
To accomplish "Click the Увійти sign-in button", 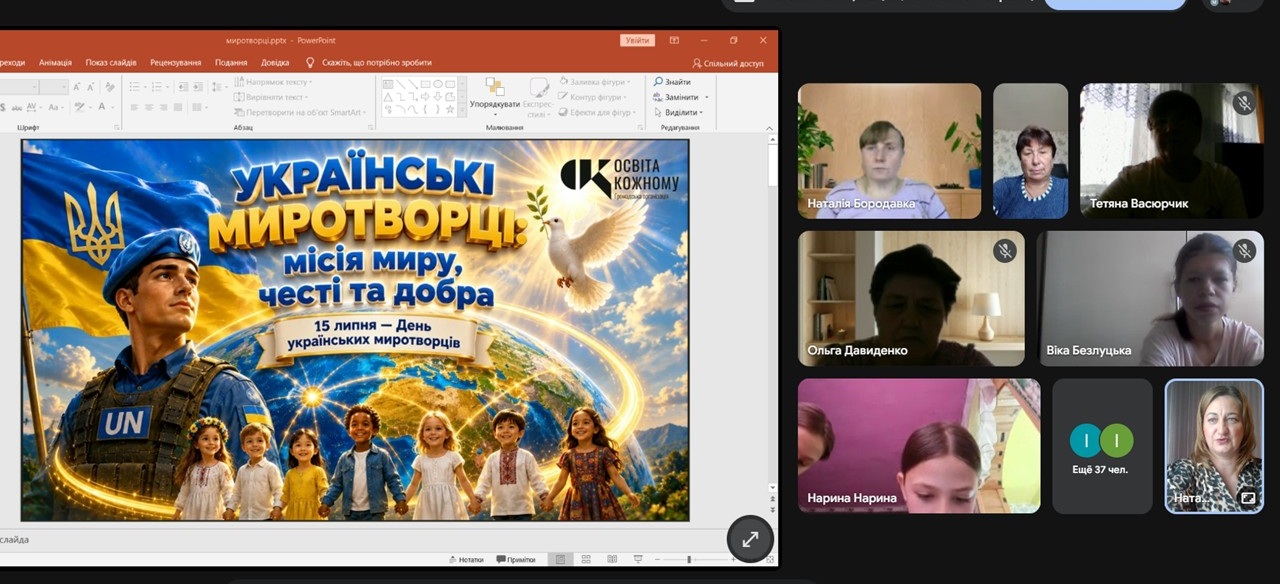I will (x=637, y=40).
